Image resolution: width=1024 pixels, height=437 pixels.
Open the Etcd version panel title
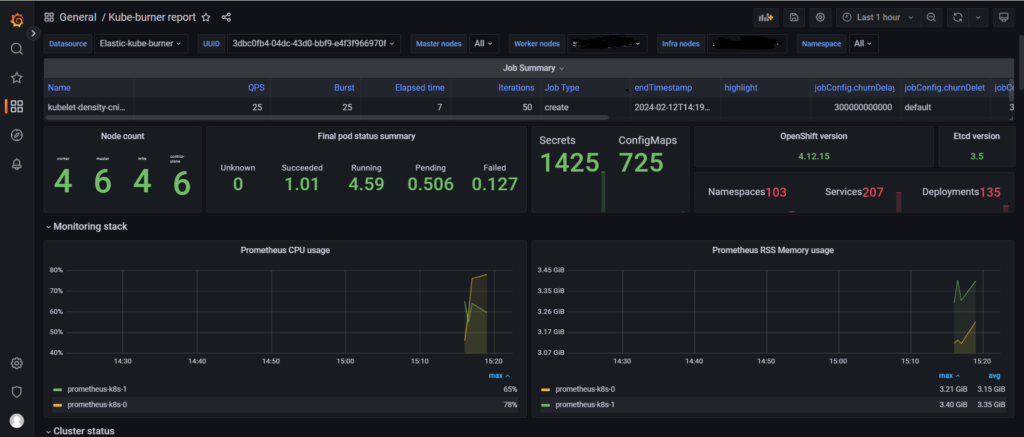pyautogui.click(x=976, y=137)
